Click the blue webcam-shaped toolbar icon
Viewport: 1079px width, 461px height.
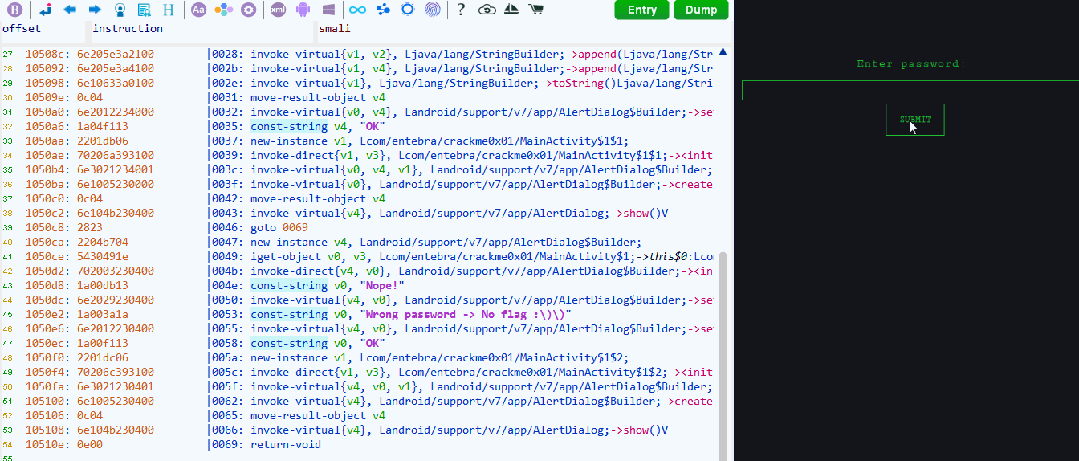(x=120, y=10)
